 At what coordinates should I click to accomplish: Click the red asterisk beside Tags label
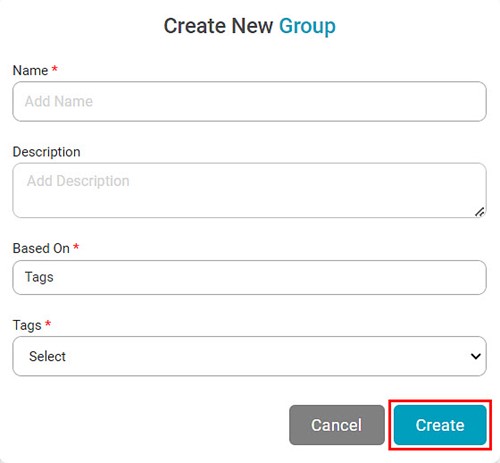48,323
